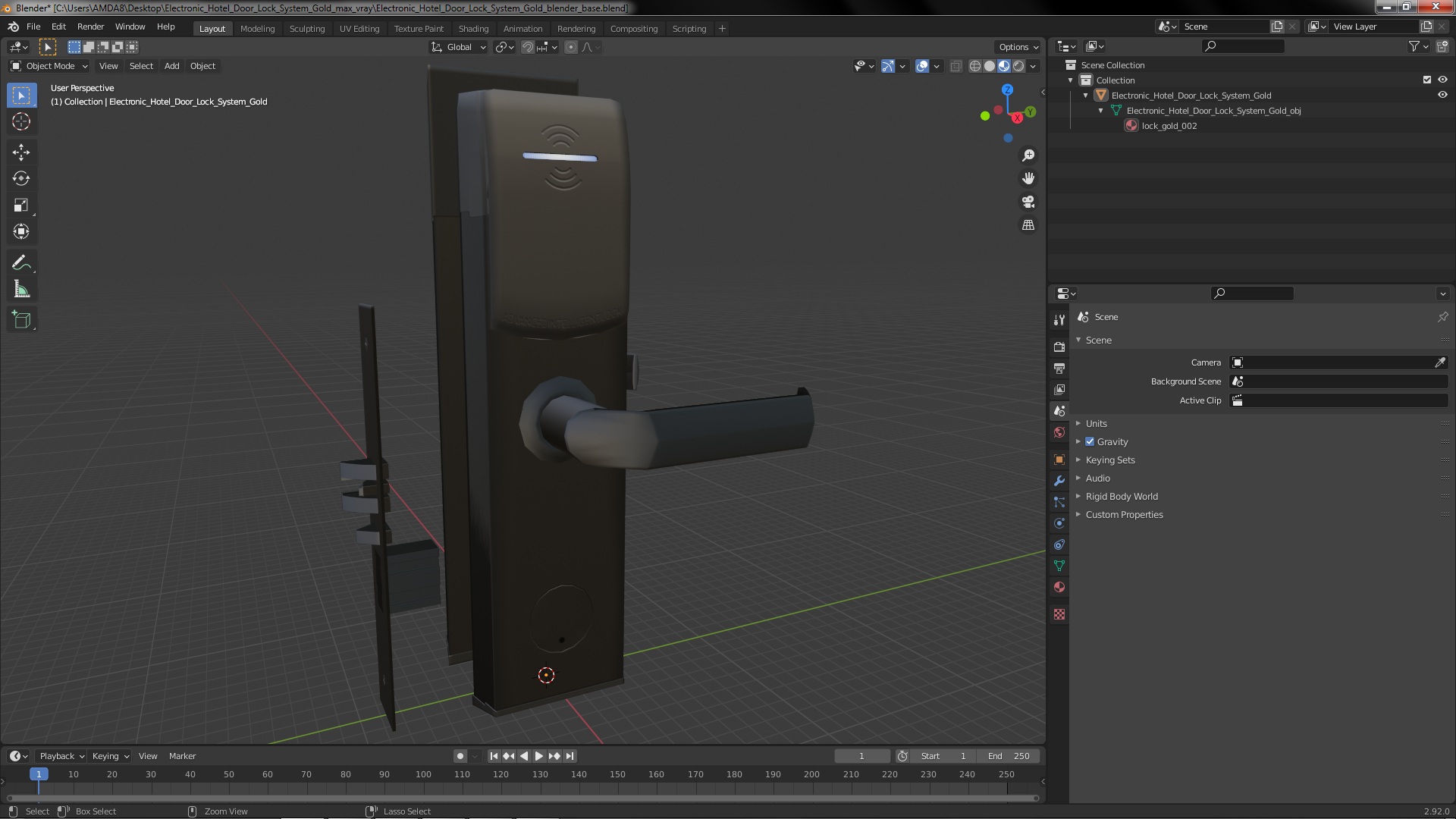Open the Object Constraints properties tab

(x=1059, y=544)
